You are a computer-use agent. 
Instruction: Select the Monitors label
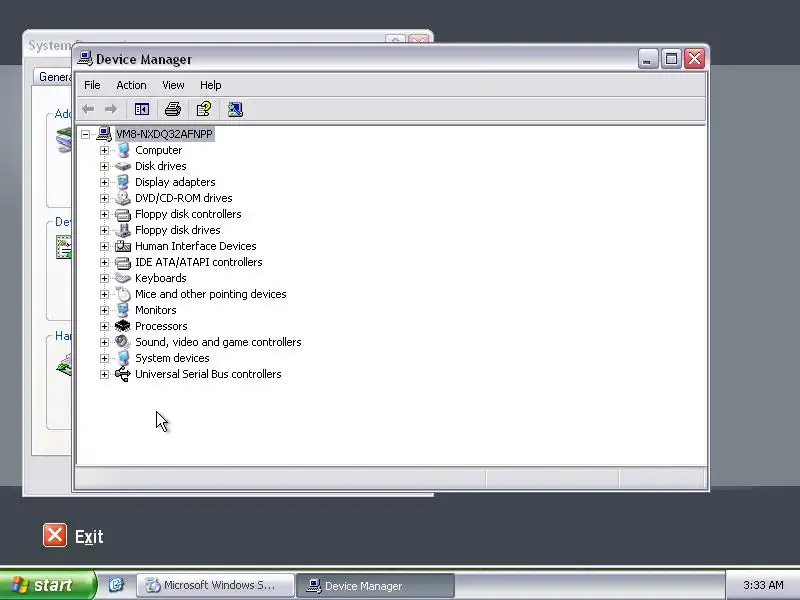[156, 310]
